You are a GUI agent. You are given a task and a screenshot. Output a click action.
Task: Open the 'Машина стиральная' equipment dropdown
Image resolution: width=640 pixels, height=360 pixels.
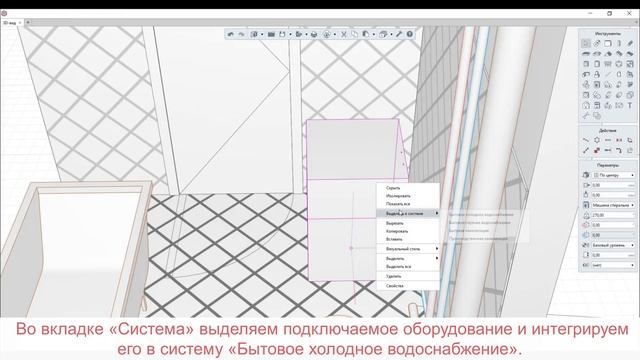(x=613, y=205)
